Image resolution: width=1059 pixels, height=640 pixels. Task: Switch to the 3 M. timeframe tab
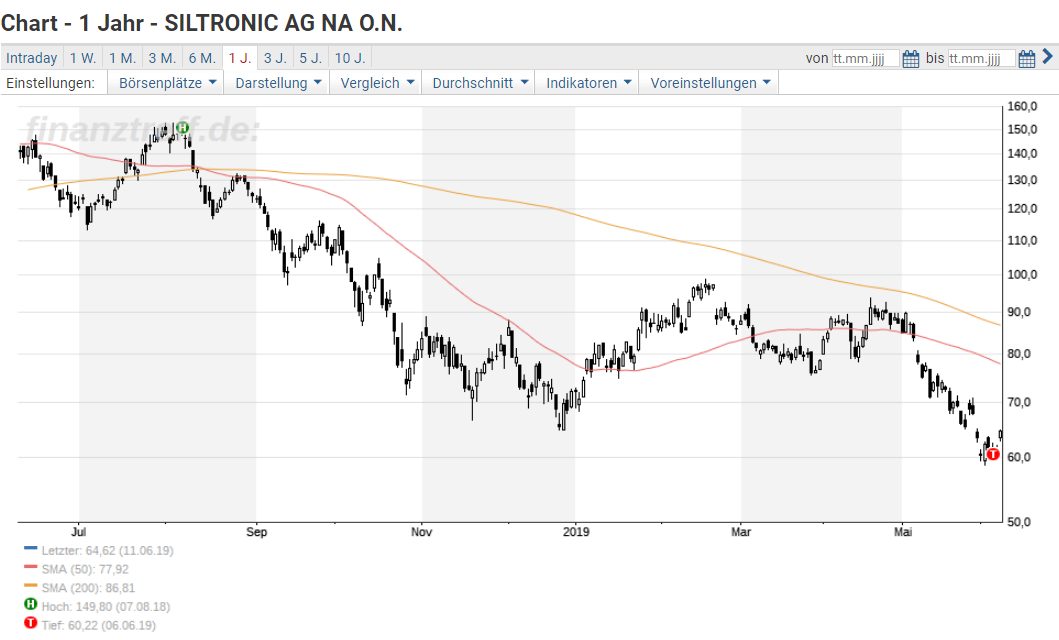162,58
